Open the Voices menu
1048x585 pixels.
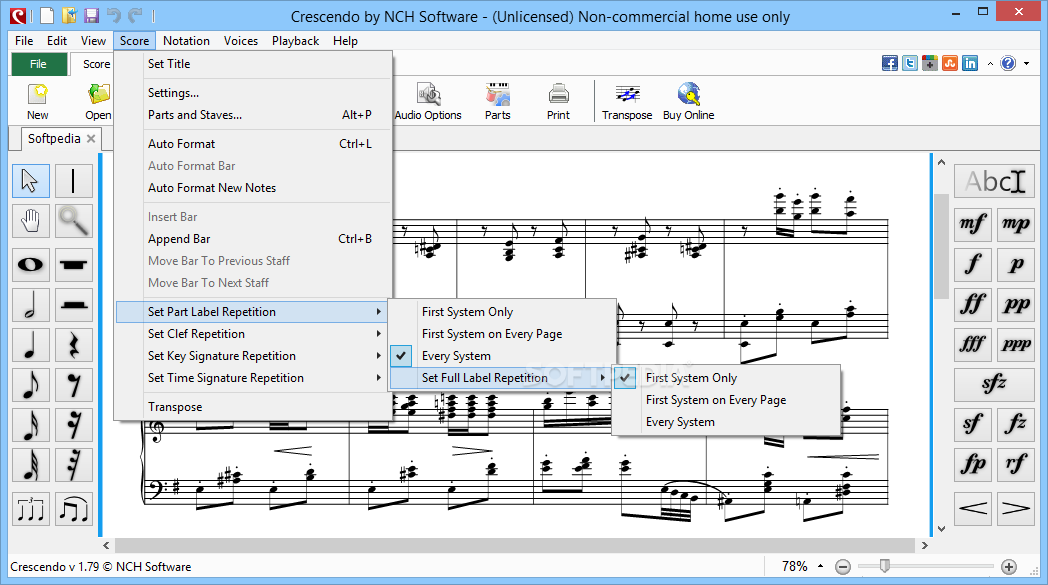pos(241,41)
